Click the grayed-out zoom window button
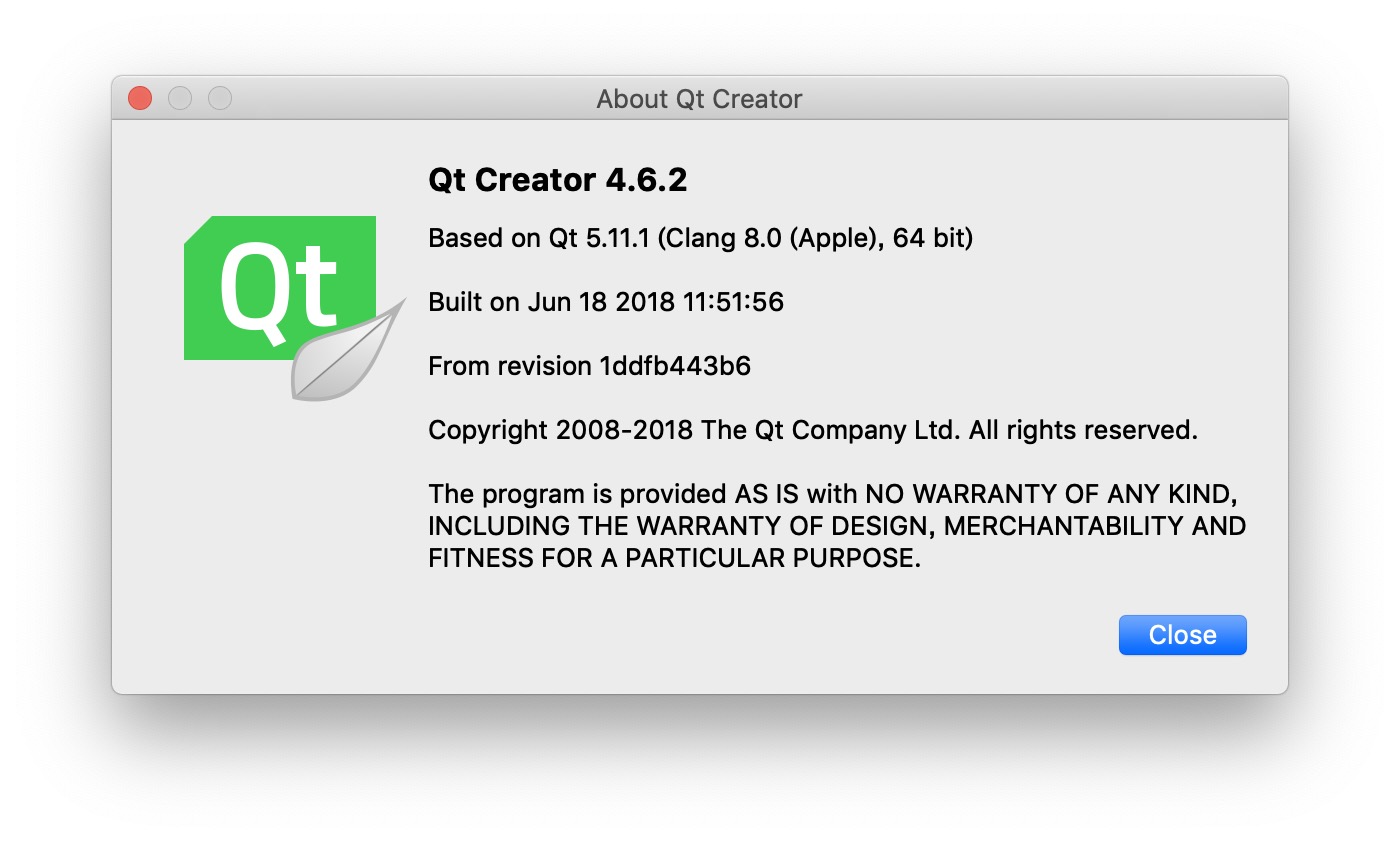Viewport: 1400px width, 842px height. (x=220, y=98)
